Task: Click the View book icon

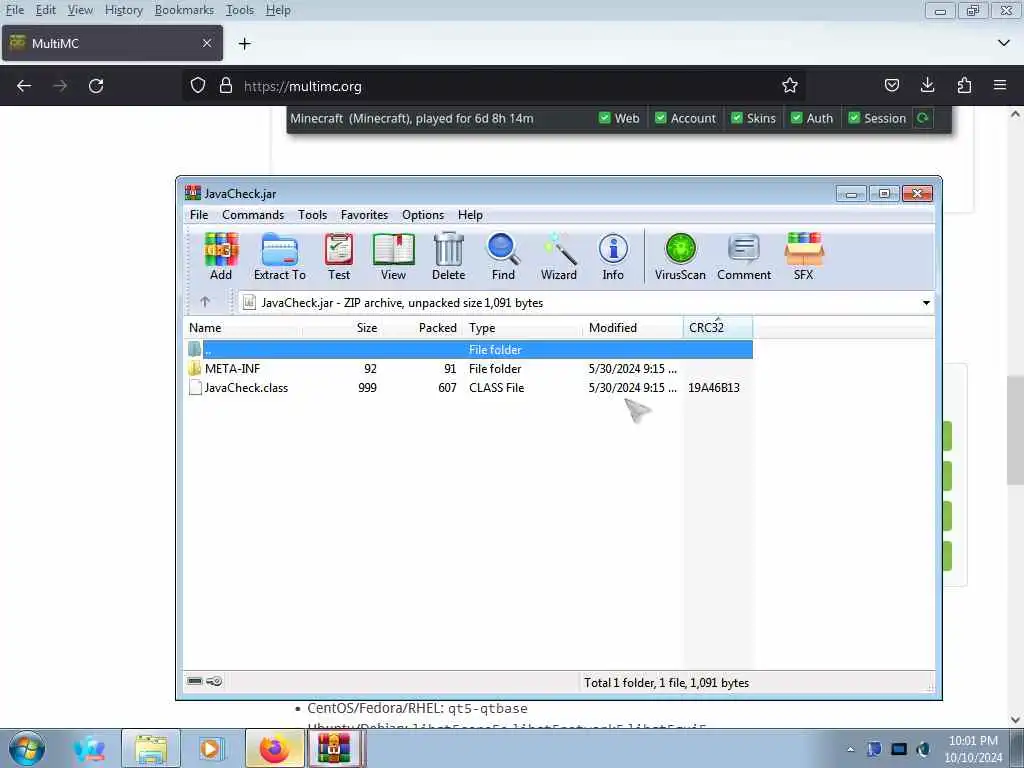Action: [x=393, y=256]
